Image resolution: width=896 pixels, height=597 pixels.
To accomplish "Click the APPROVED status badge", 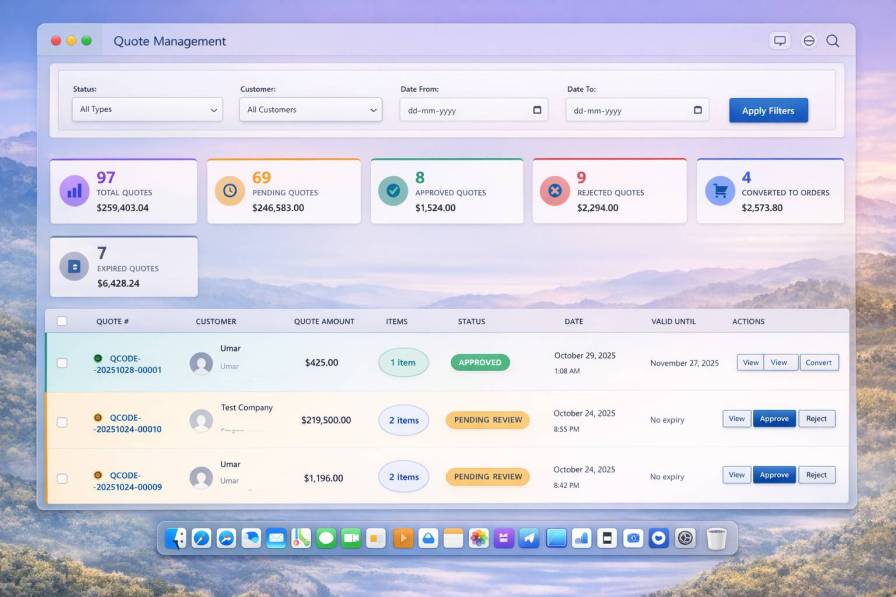I will [x=480, y=362].
